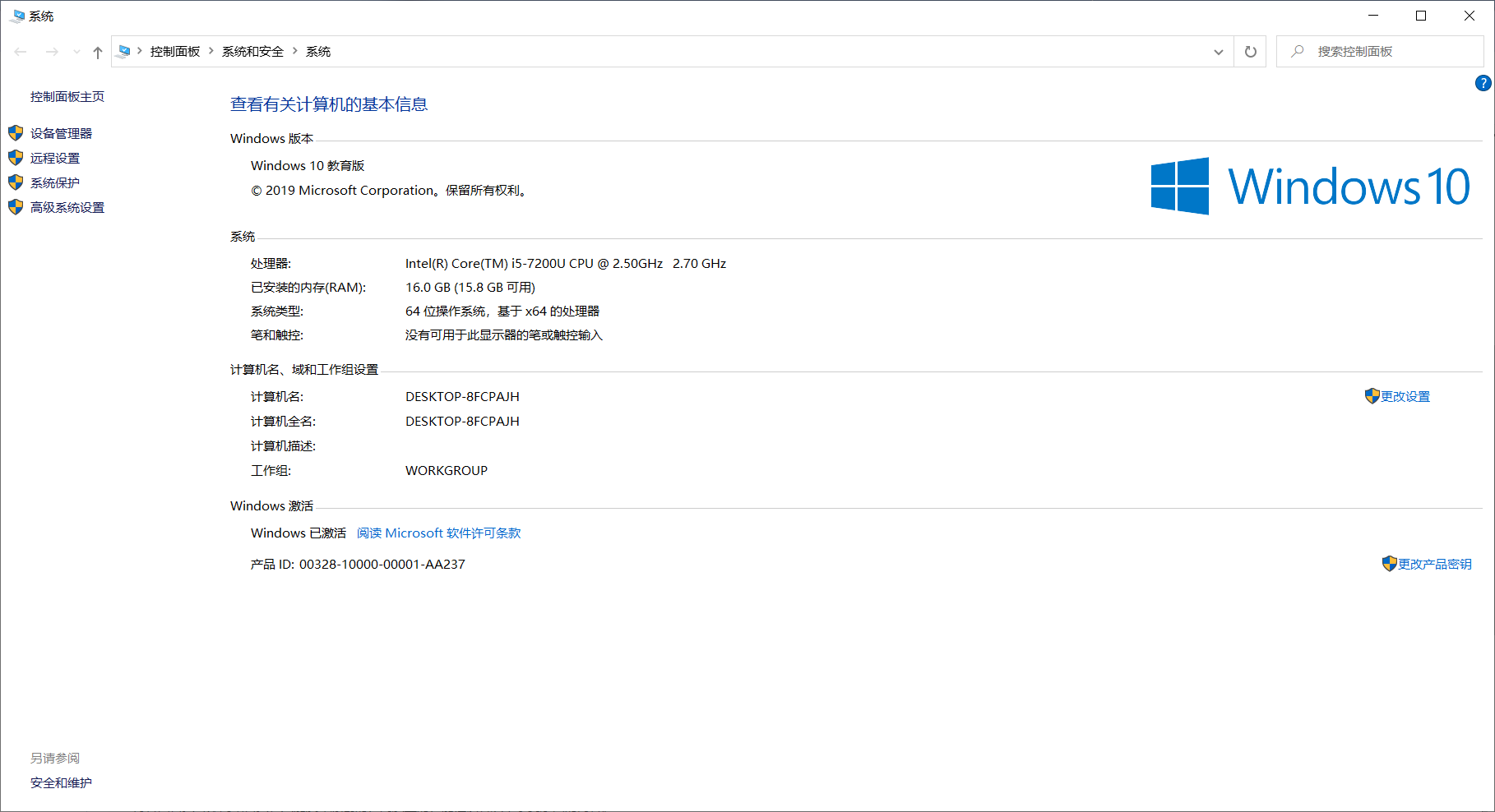The image size is (1495, 812).
Task: Click the computer name value next to 计算机名:
Action: pyautogui.click(x=462, y=396)
